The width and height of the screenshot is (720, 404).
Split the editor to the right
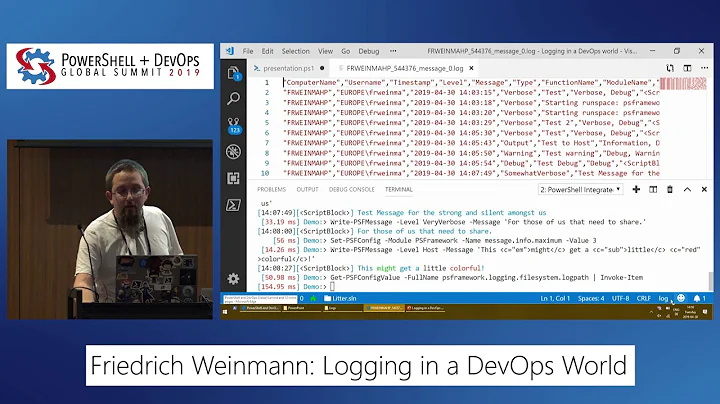[687, 68]
